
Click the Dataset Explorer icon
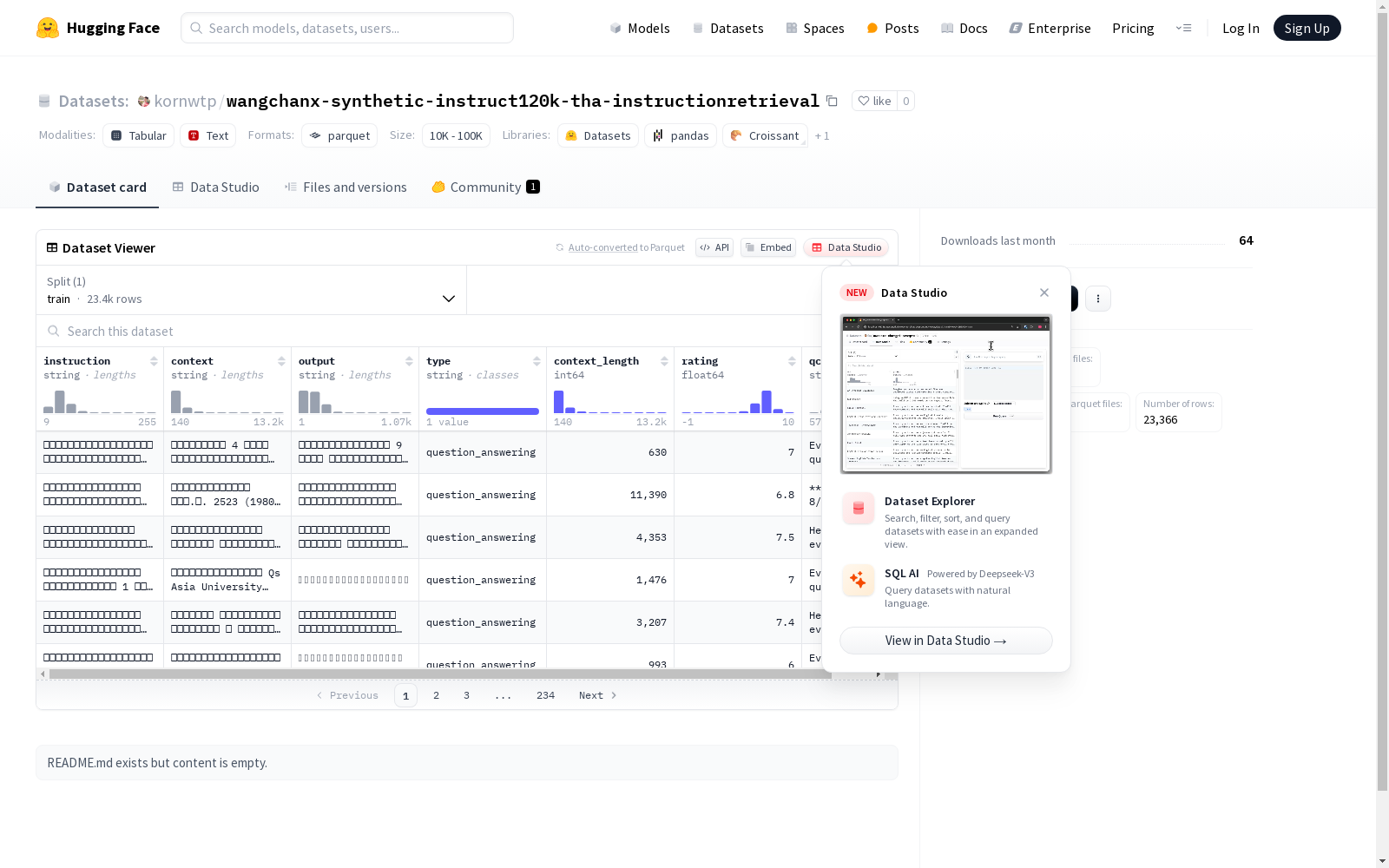[859, 509]
